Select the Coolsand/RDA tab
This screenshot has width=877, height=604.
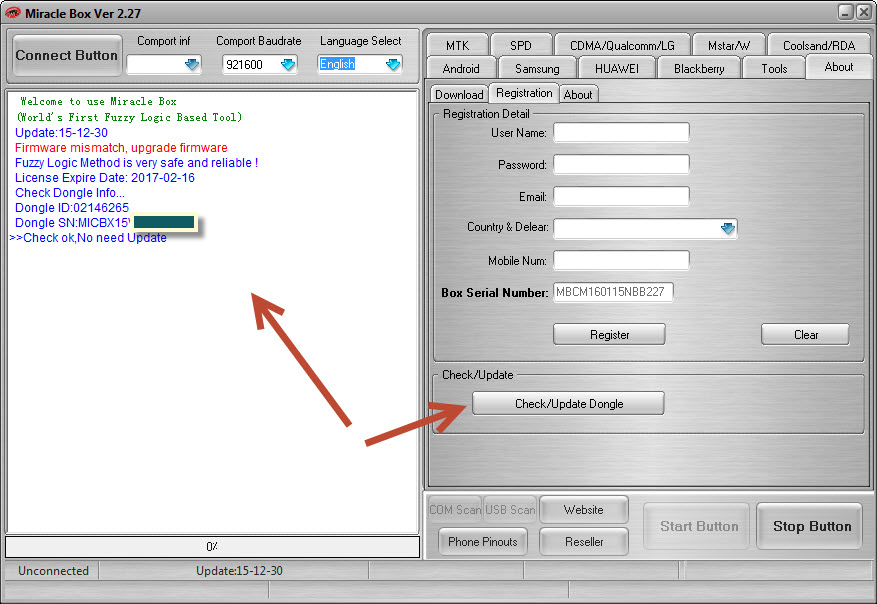pos(819,45)
